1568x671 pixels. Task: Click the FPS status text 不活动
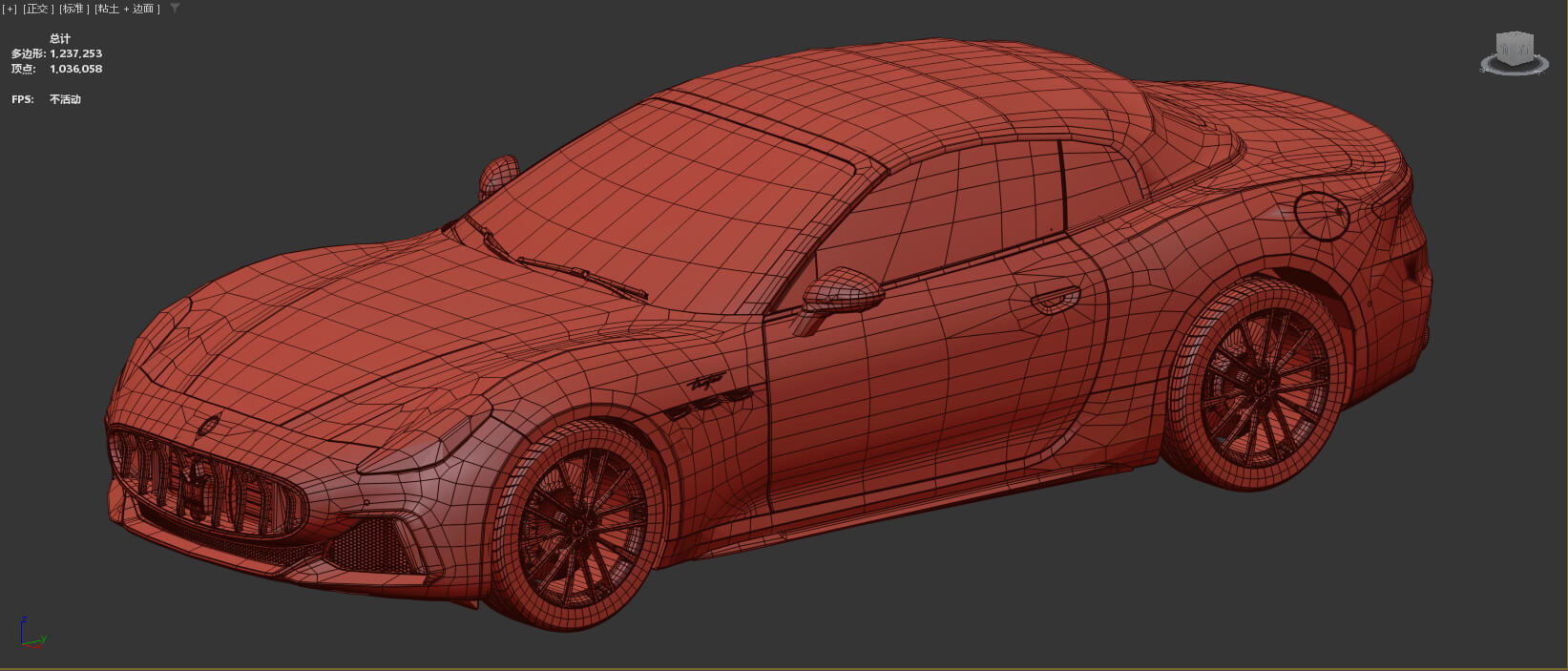(x=65, y=99)
